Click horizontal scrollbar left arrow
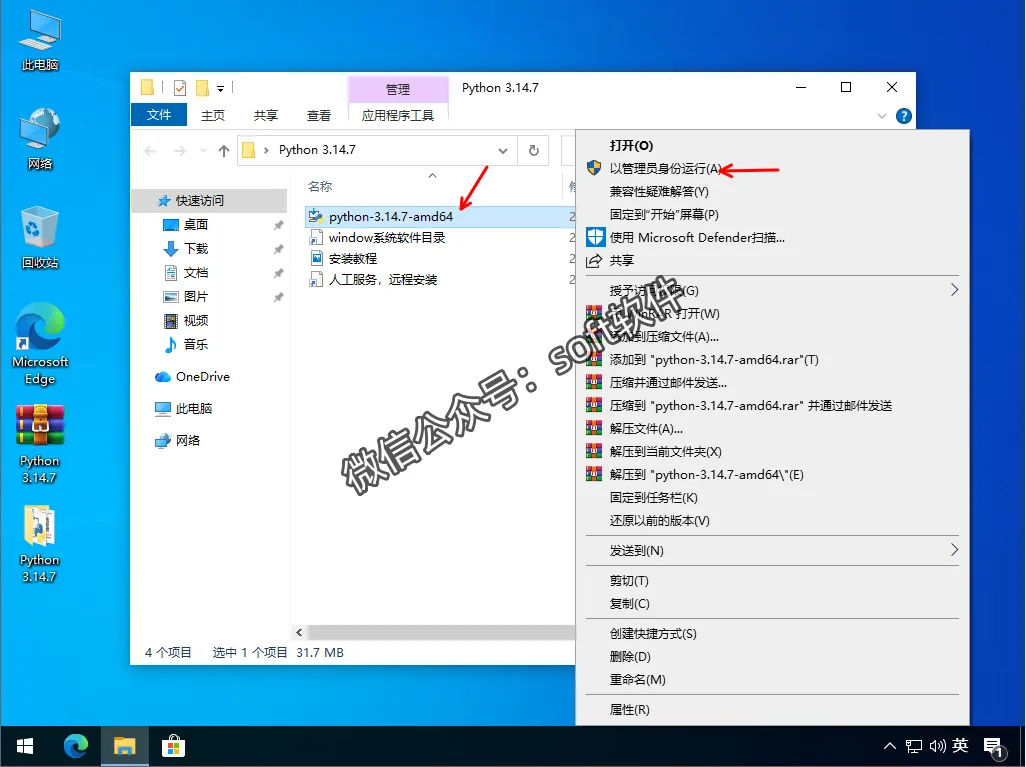This screenshot has height=767, width=1026. pos(299,632)
